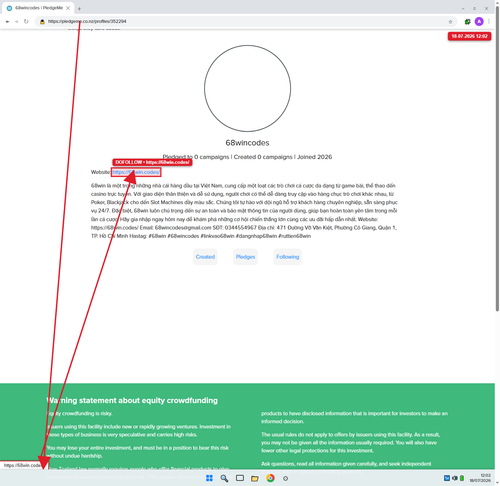Open the extensions puzzle icon
The width and height of the screenshot is (500, 486).
pyautogui.click(x=467, y=22)
